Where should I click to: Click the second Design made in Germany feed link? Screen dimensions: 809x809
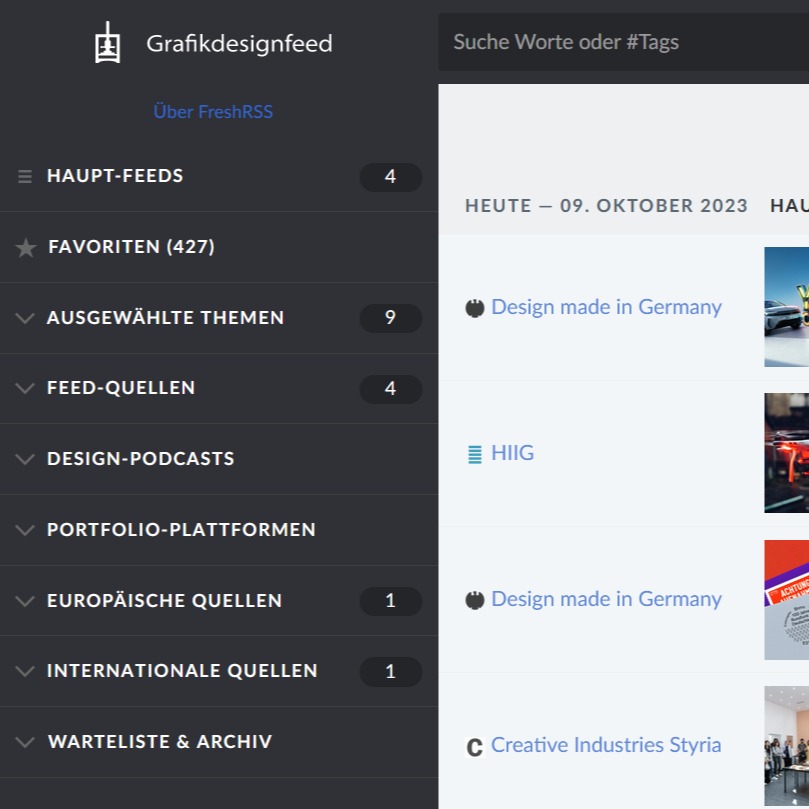tap(606, 600)
